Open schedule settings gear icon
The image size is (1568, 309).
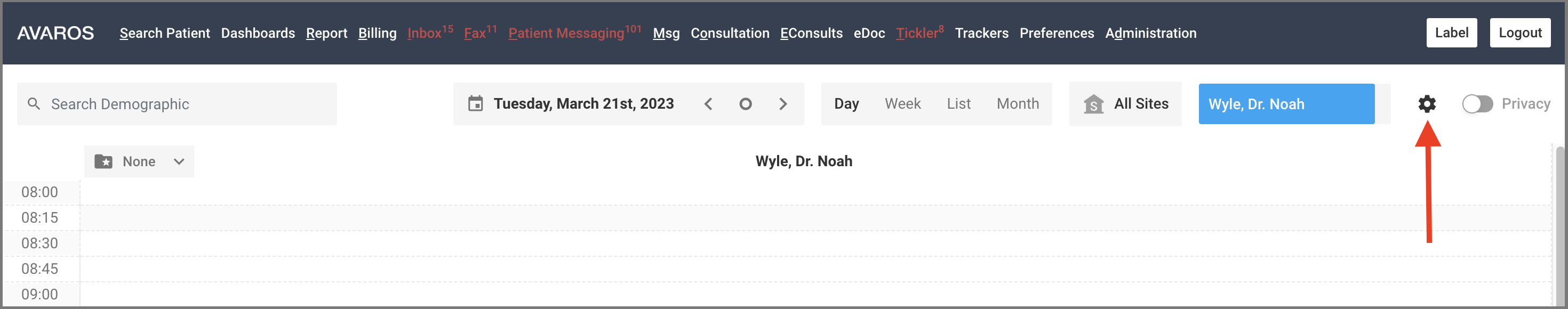tap(1427, 104)
